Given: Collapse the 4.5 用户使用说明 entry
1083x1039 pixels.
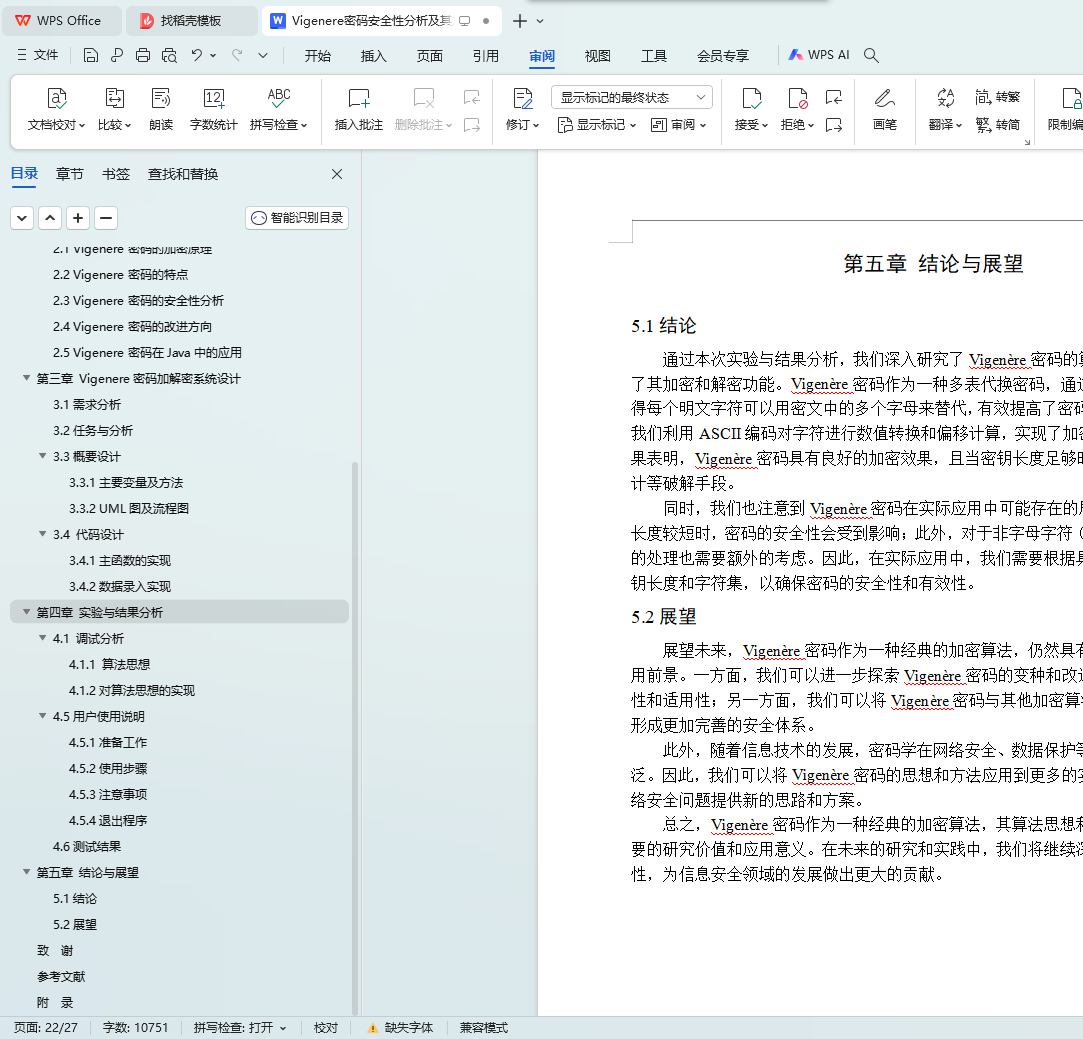Looking at the screenshot, I should pyautogui.click(x=42, y=716).
